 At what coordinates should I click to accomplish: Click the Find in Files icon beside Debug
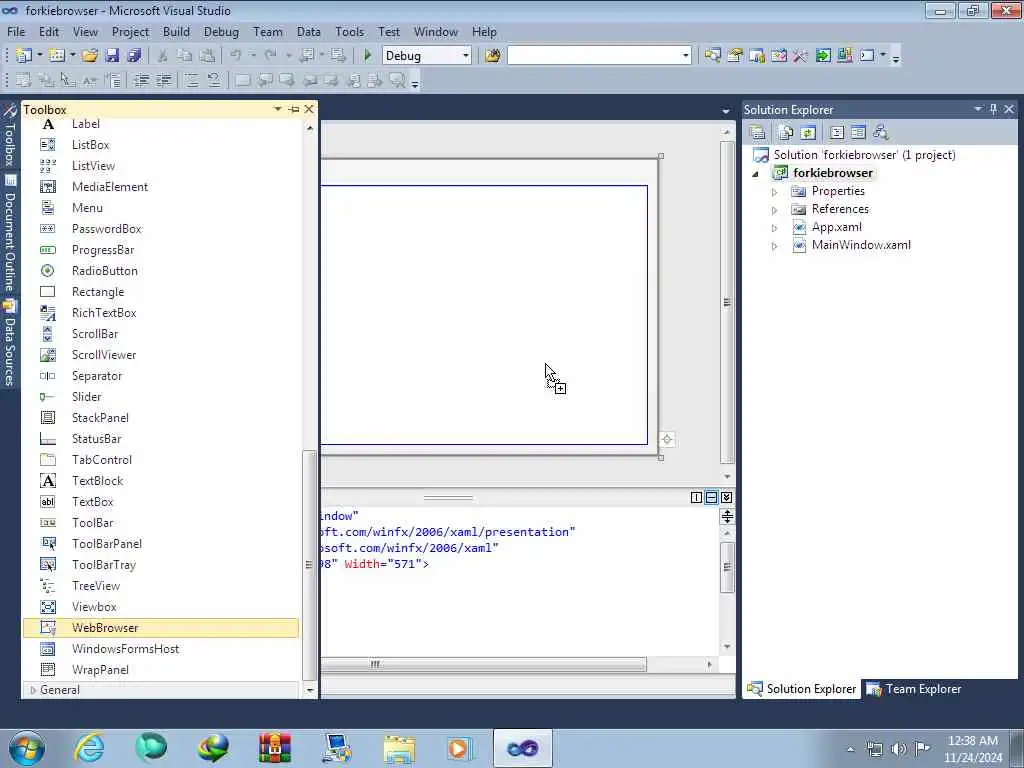point(492,56)
